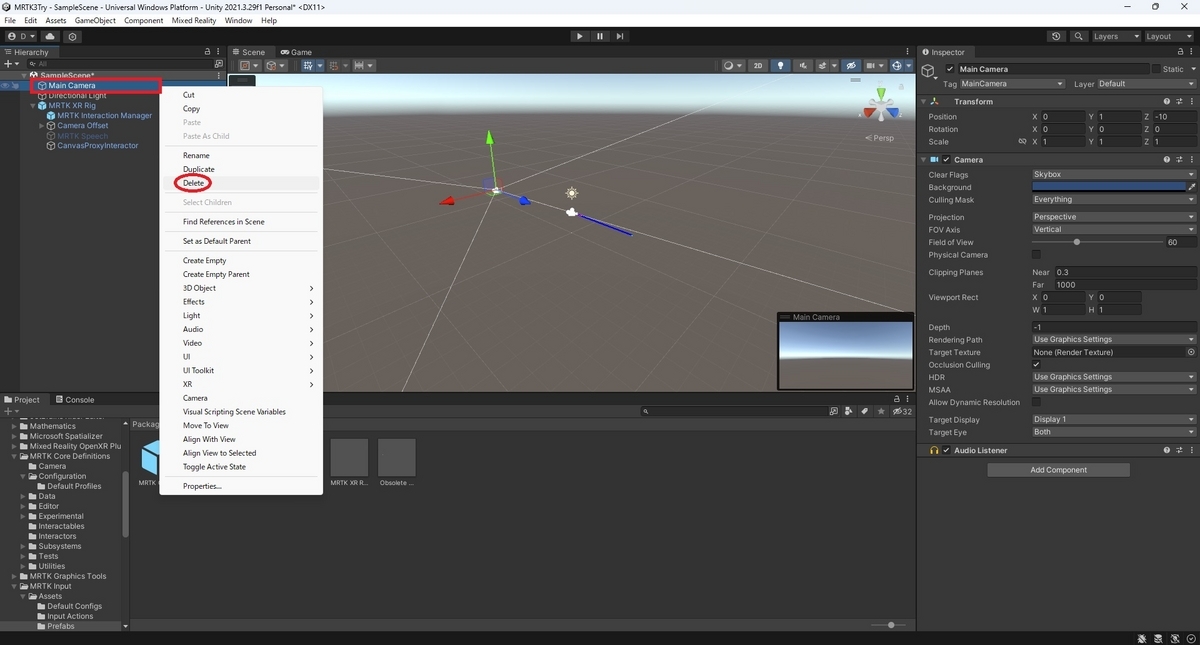
Task: Click the Step frame button
Action: point(620,36)
